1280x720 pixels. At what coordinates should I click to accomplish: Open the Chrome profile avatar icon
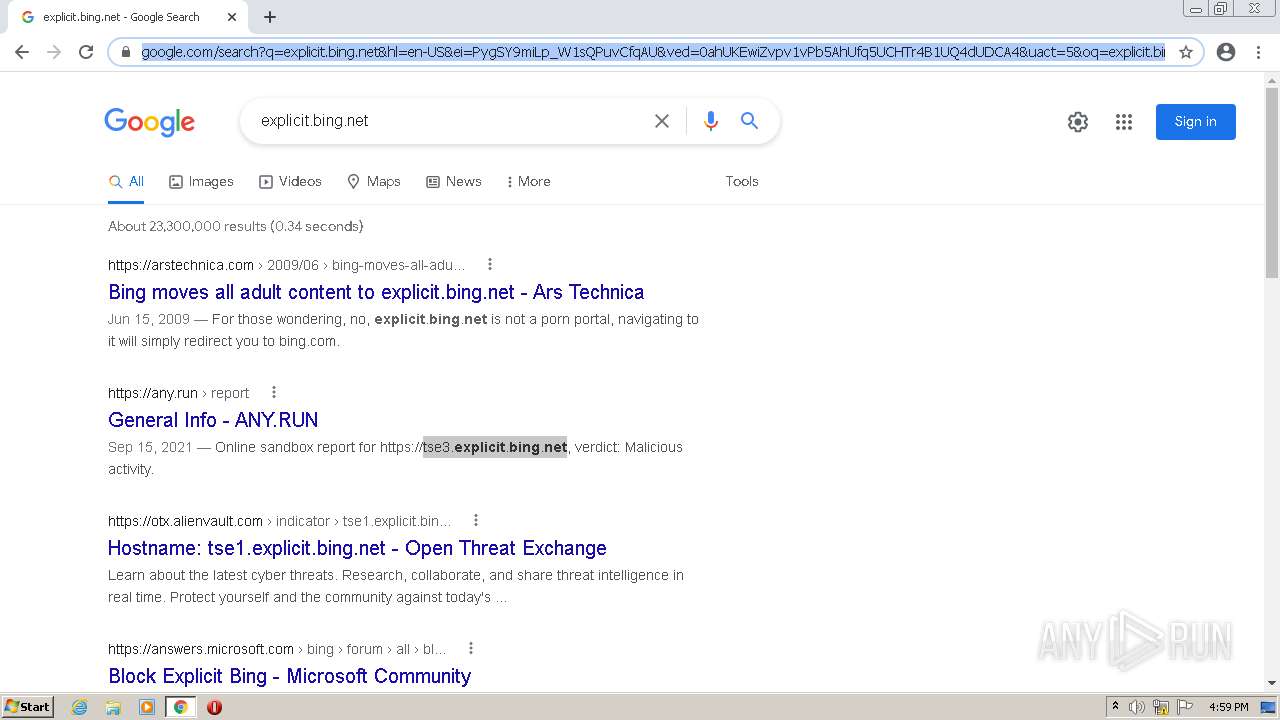click(x=1226, y=52)
